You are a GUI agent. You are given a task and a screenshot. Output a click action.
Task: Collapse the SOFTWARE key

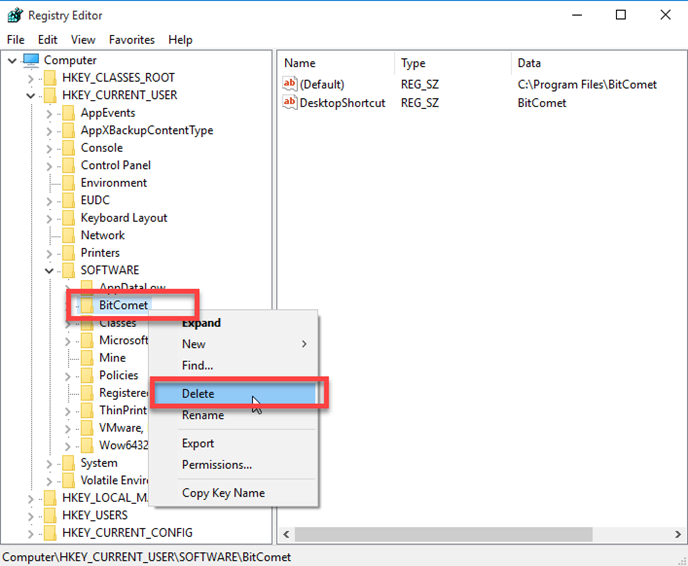click(49, 271)
